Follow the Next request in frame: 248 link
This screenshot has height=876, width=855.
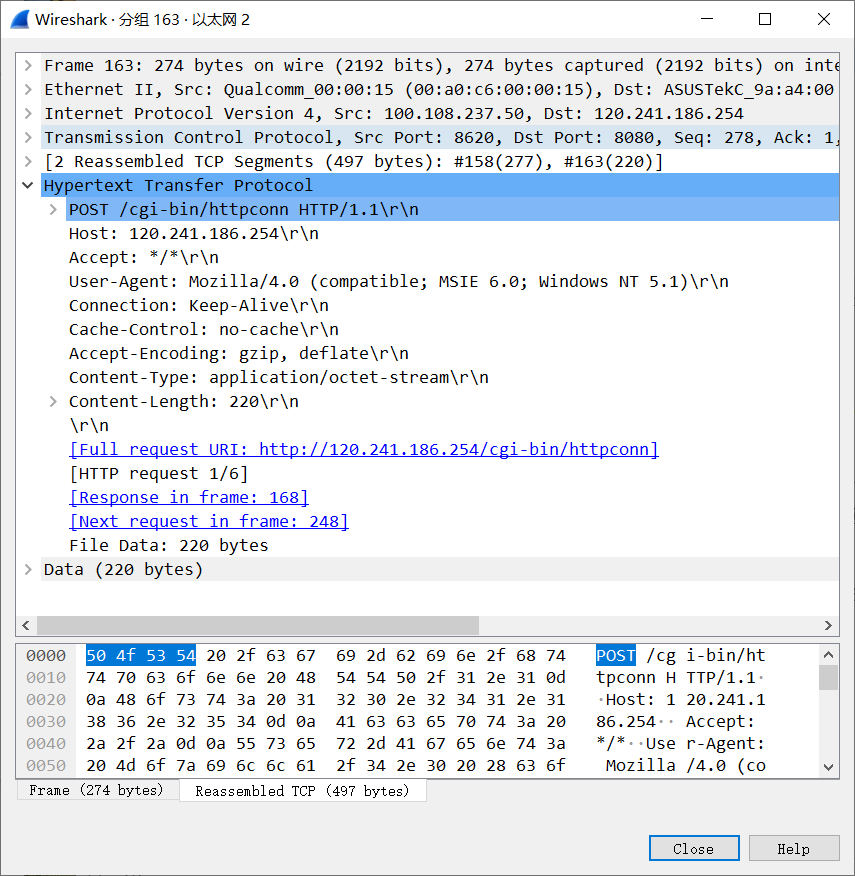[x=209, y=522]
